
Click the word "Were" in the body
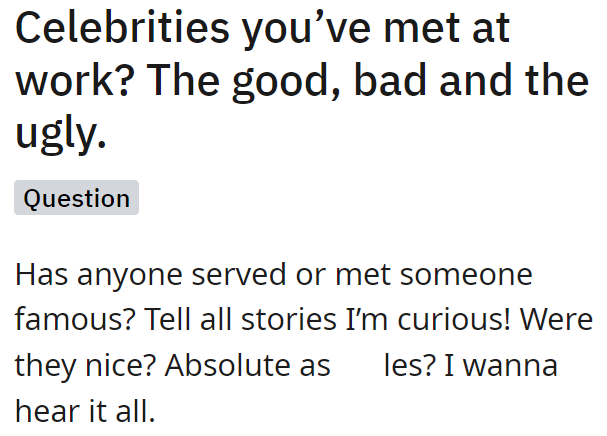[x=557, y=320]
